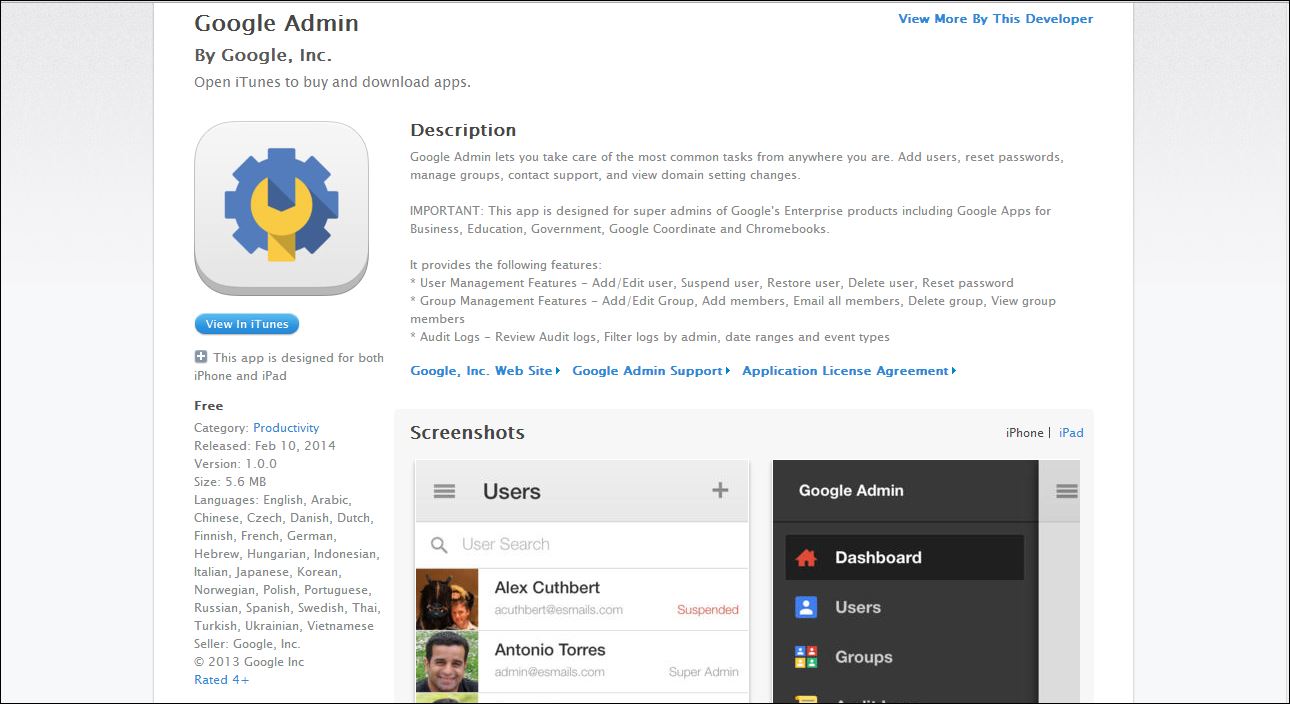This screenshot has width=1290, height=704.
Task: Click the blue Users person icon
Action: (806, 607)
